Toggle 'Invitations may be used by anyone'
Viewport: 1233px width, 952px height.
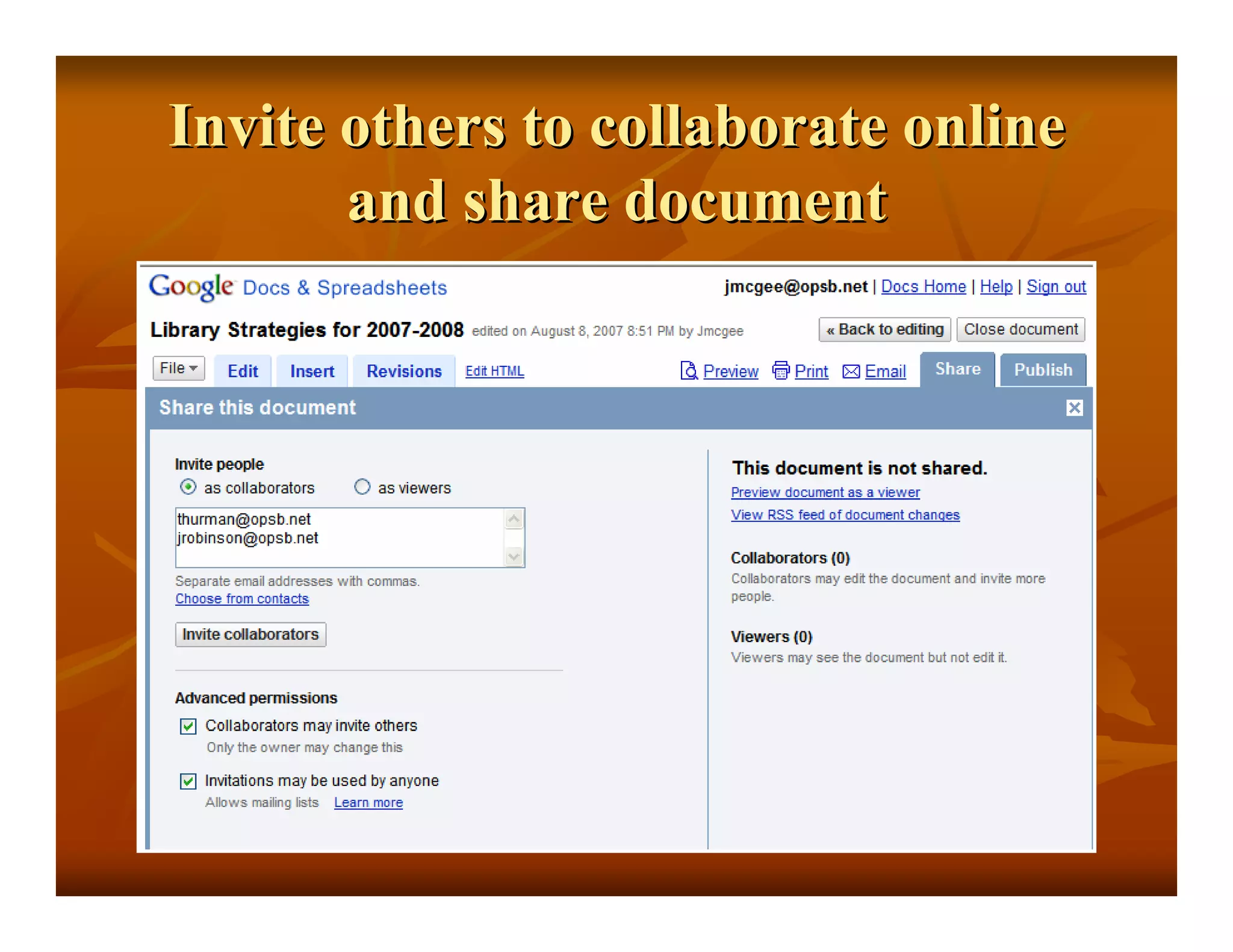(188, 781)
